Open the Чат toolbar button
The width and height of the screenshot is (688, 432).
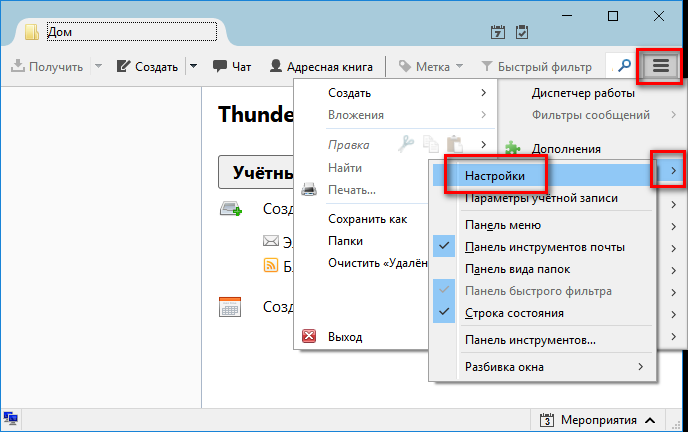point(232,67)
